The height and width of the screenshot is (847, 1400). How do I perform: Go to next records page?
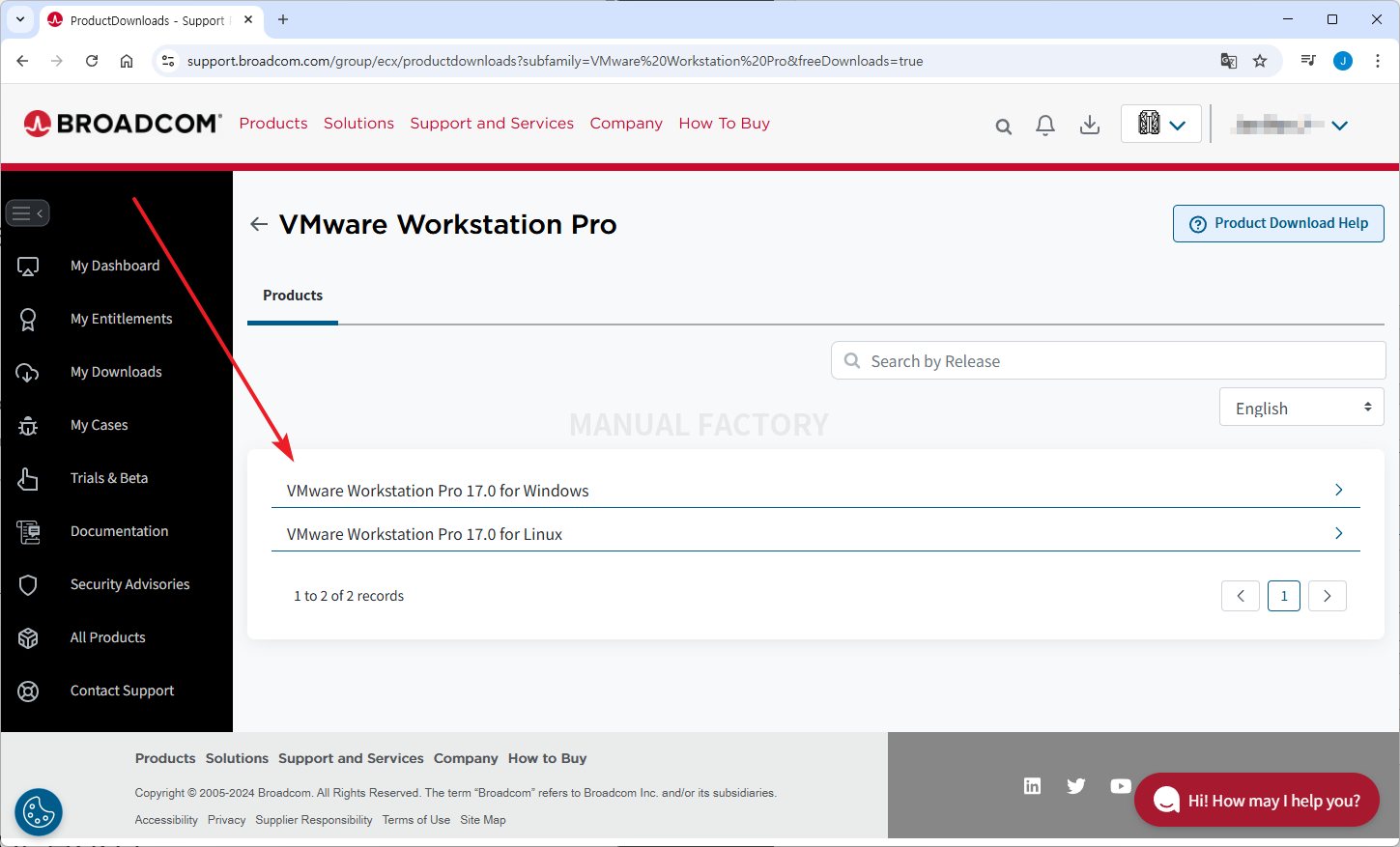(x=1328, y=596)
